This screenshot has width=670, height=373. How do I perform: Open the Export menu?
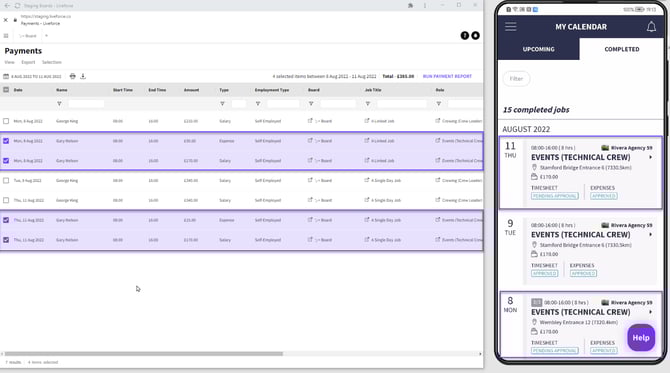point(28,62)
